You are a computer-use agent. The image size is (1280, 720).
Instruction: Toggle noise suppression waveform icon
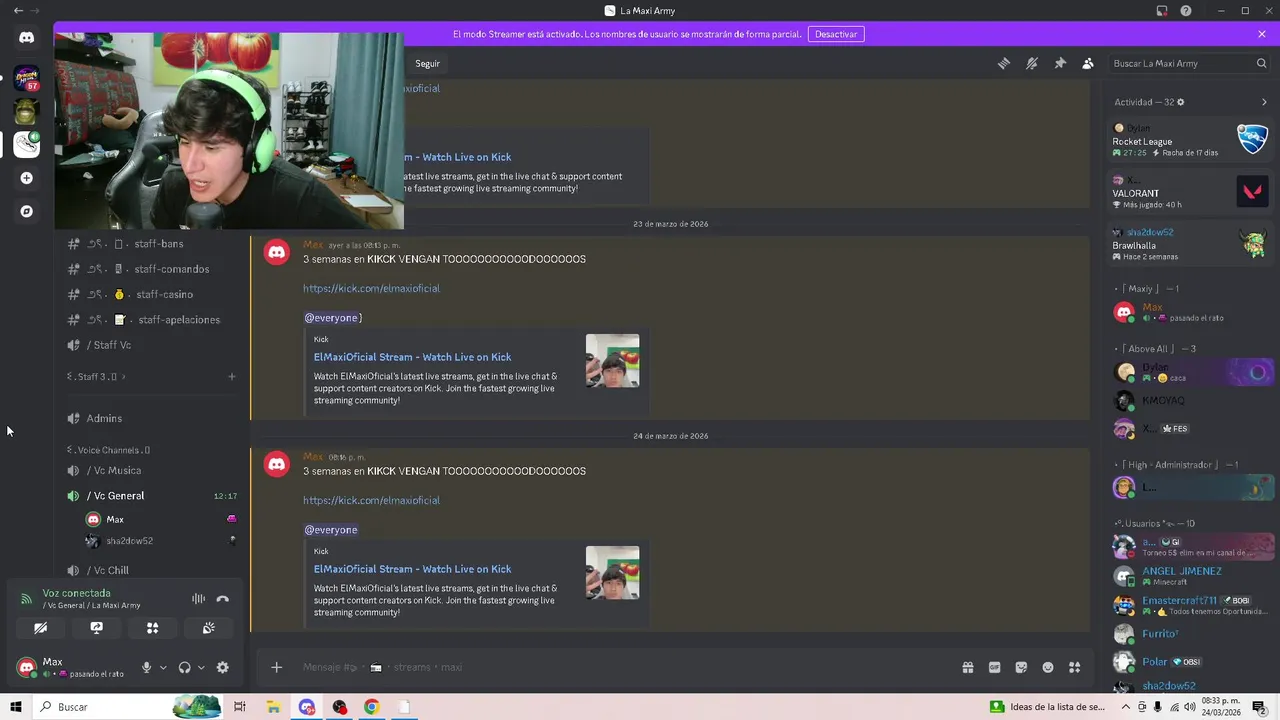tap(198, 599)
